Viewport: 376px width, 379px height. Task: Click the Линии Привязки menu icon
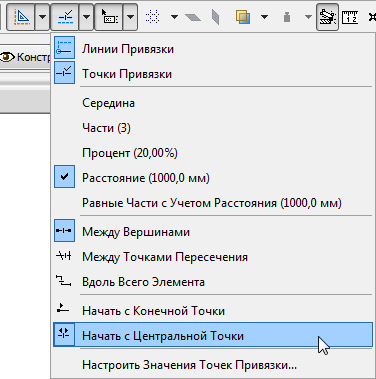point(64,49)
